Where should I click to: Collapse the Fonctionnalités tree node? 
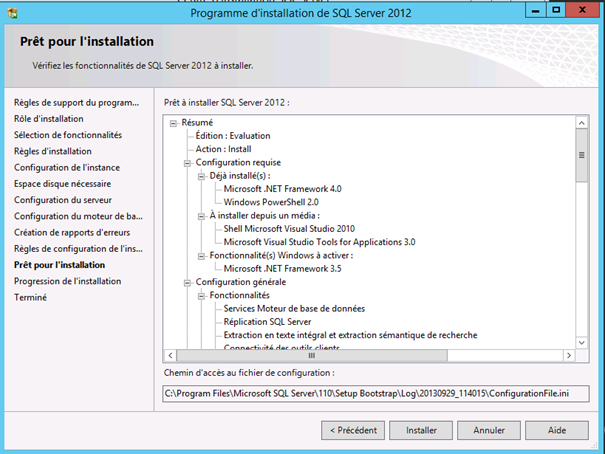tap(201, 296)
